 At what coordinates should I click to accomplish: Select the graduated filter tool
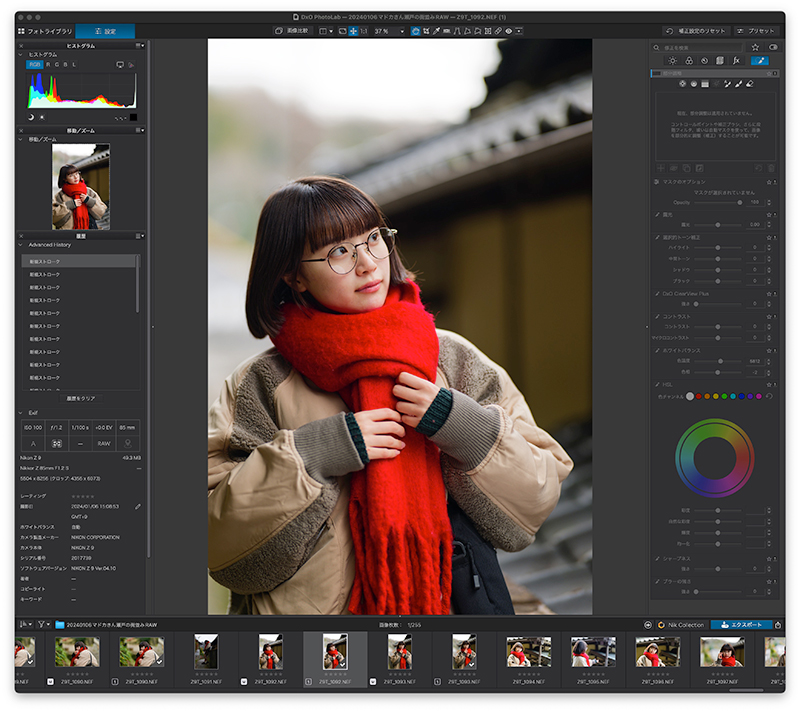(x=705, y=84)
